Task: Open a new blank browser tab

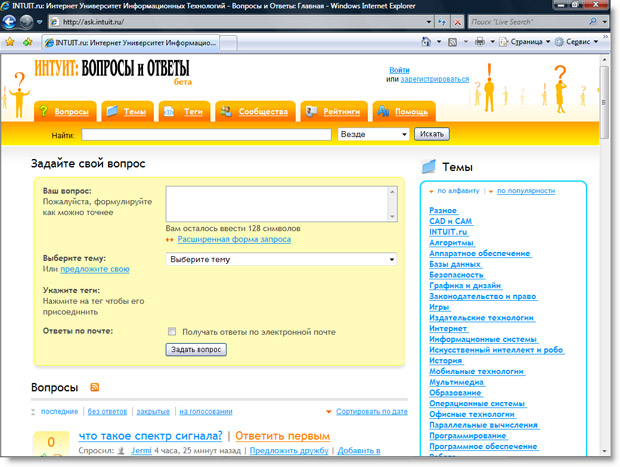Action: 228,43
